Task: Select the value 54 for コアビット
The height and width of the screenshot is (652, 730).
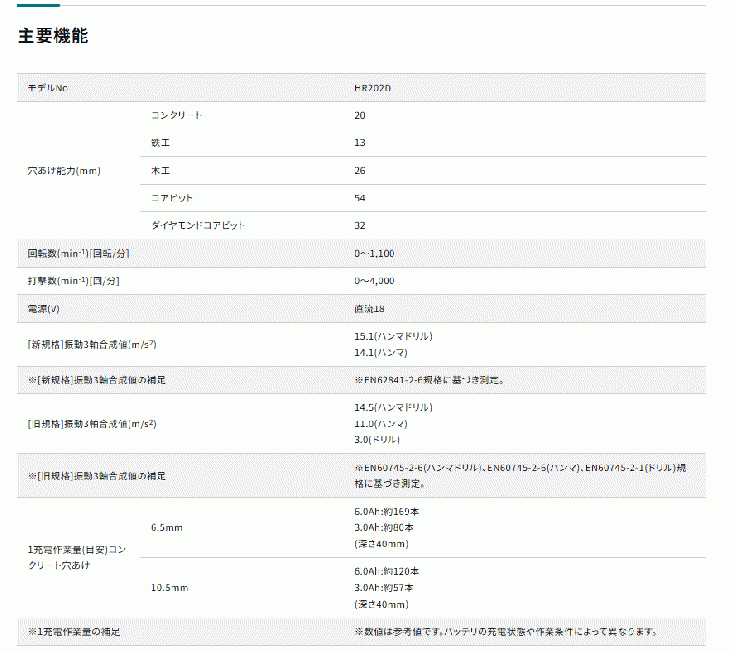Action: click(x=359, y=198)
